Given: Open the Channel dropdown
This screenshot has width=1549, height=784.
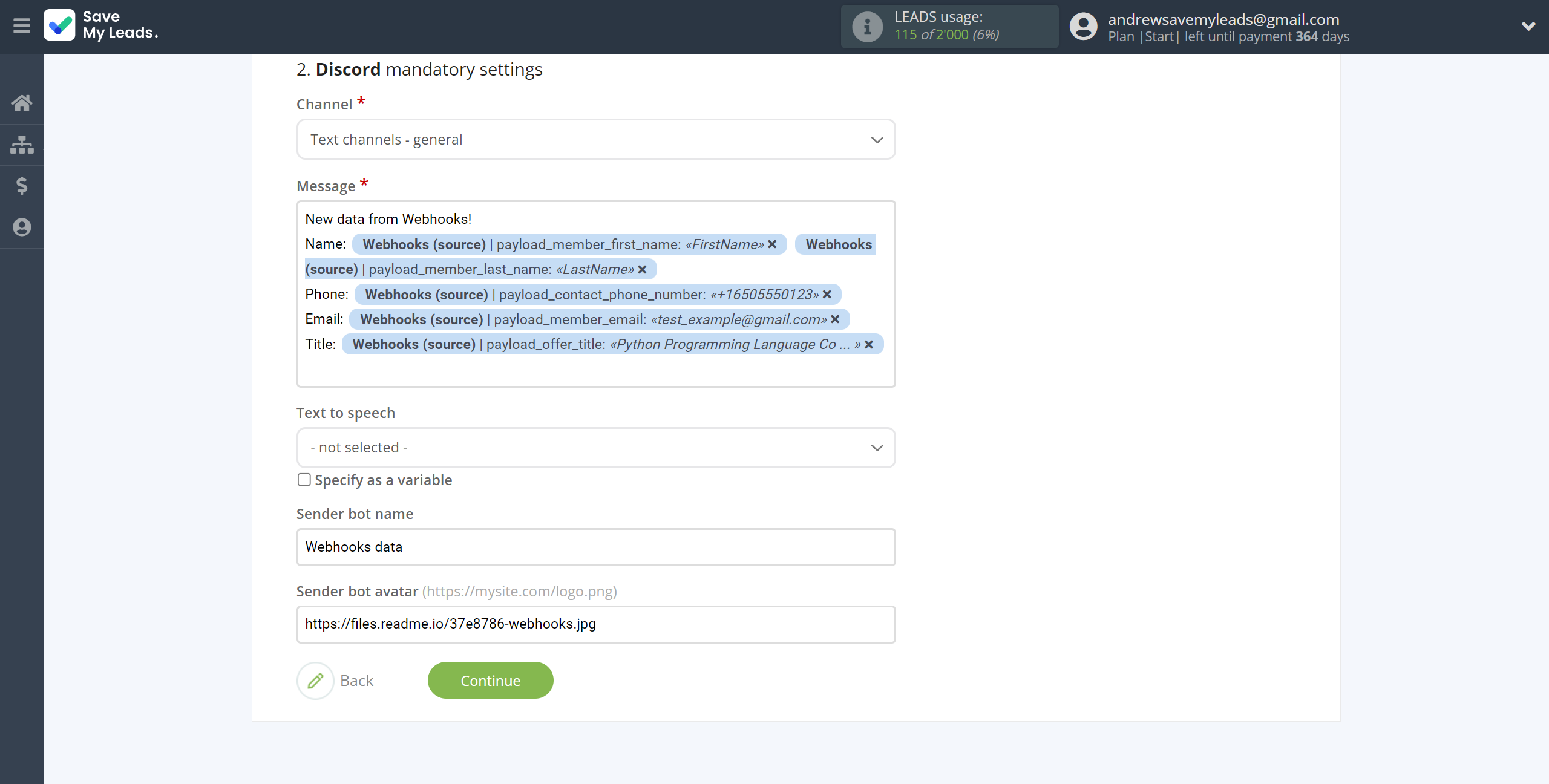Looking at the screenshot, I should (x=596, y=140).
